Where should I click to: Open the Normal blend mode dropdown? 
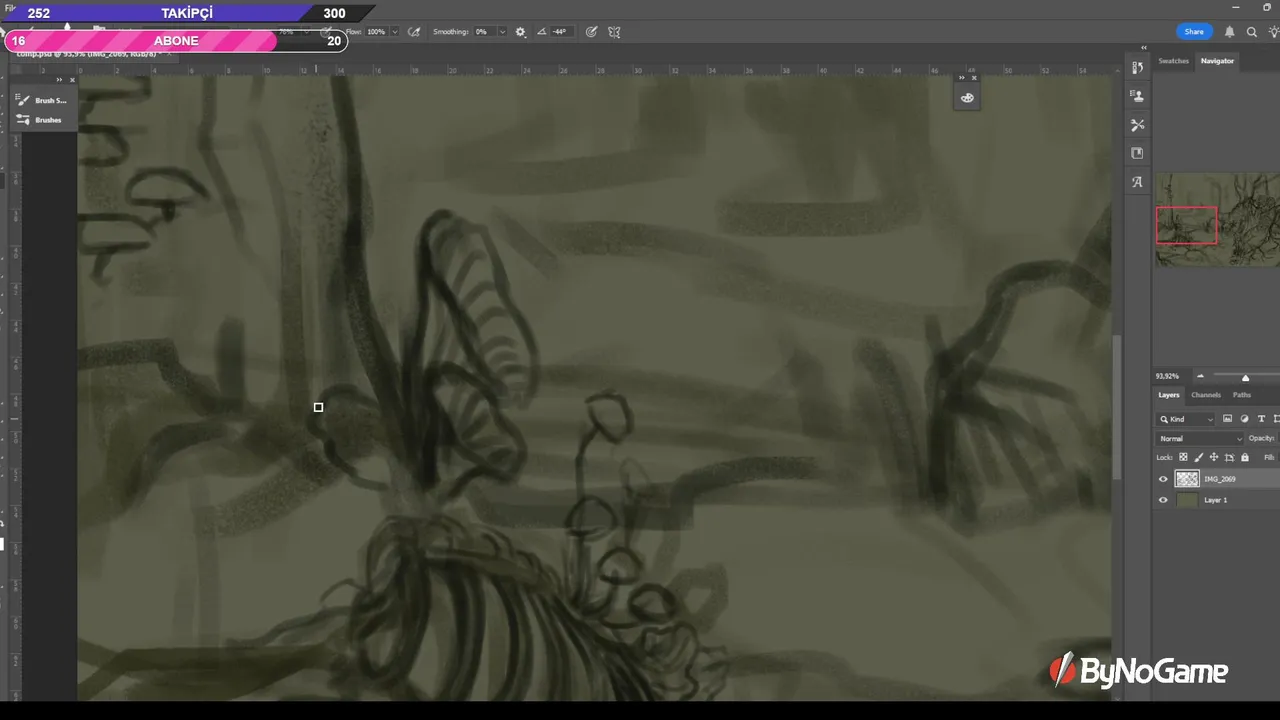[1200, 438]
